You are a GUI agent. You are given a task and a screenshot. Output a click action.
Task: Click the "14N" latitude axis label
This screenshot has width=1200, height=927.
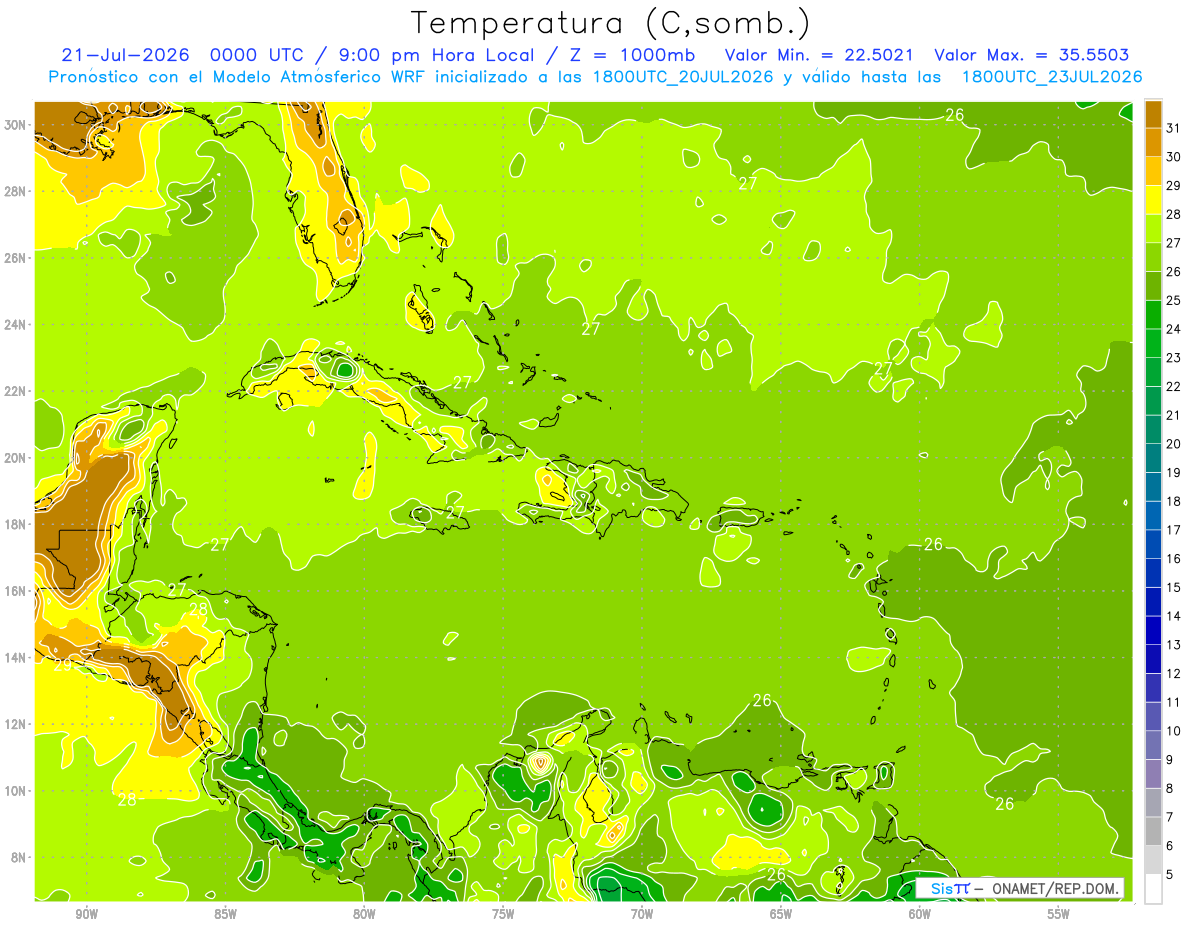(17, 658)
